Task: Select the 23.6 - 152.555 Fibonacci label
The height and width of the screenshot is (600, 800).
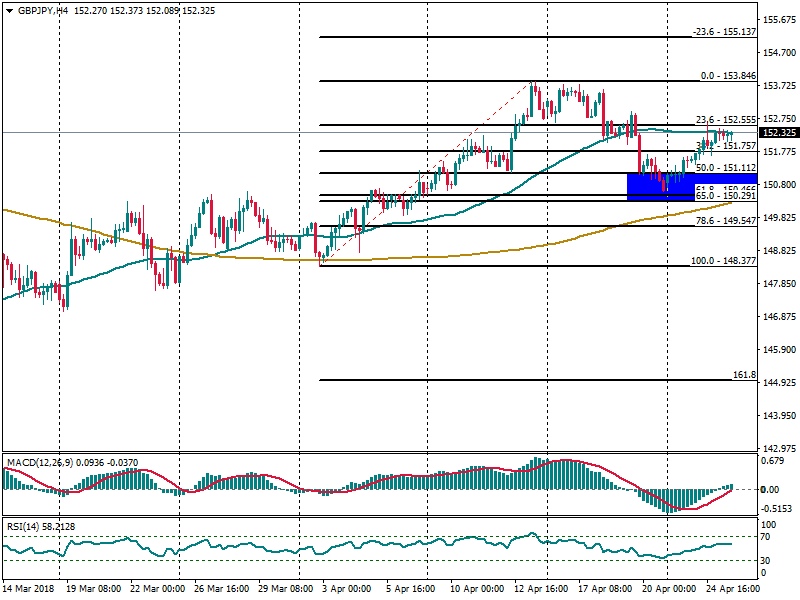Action: 726,120
